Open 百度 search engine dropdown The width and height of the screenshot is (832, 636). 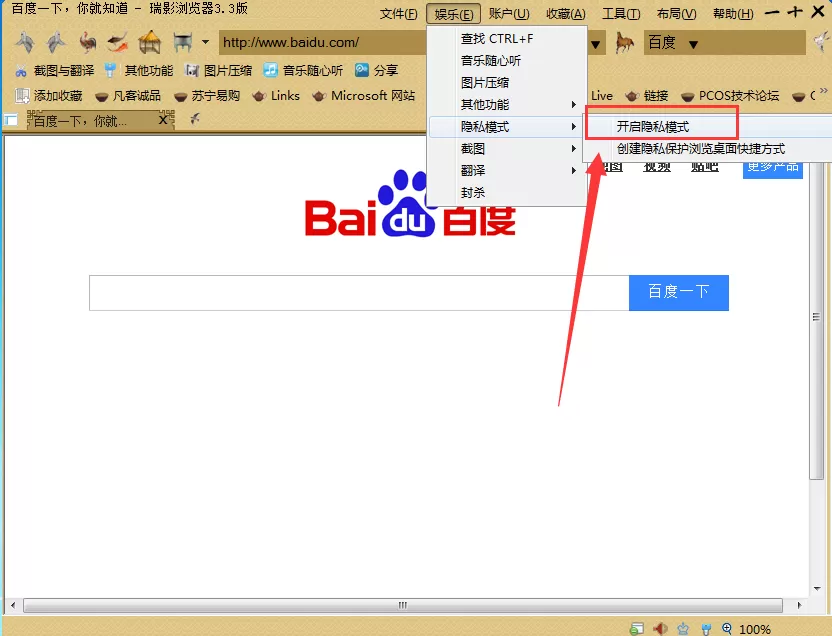click(x=693, y=44)
